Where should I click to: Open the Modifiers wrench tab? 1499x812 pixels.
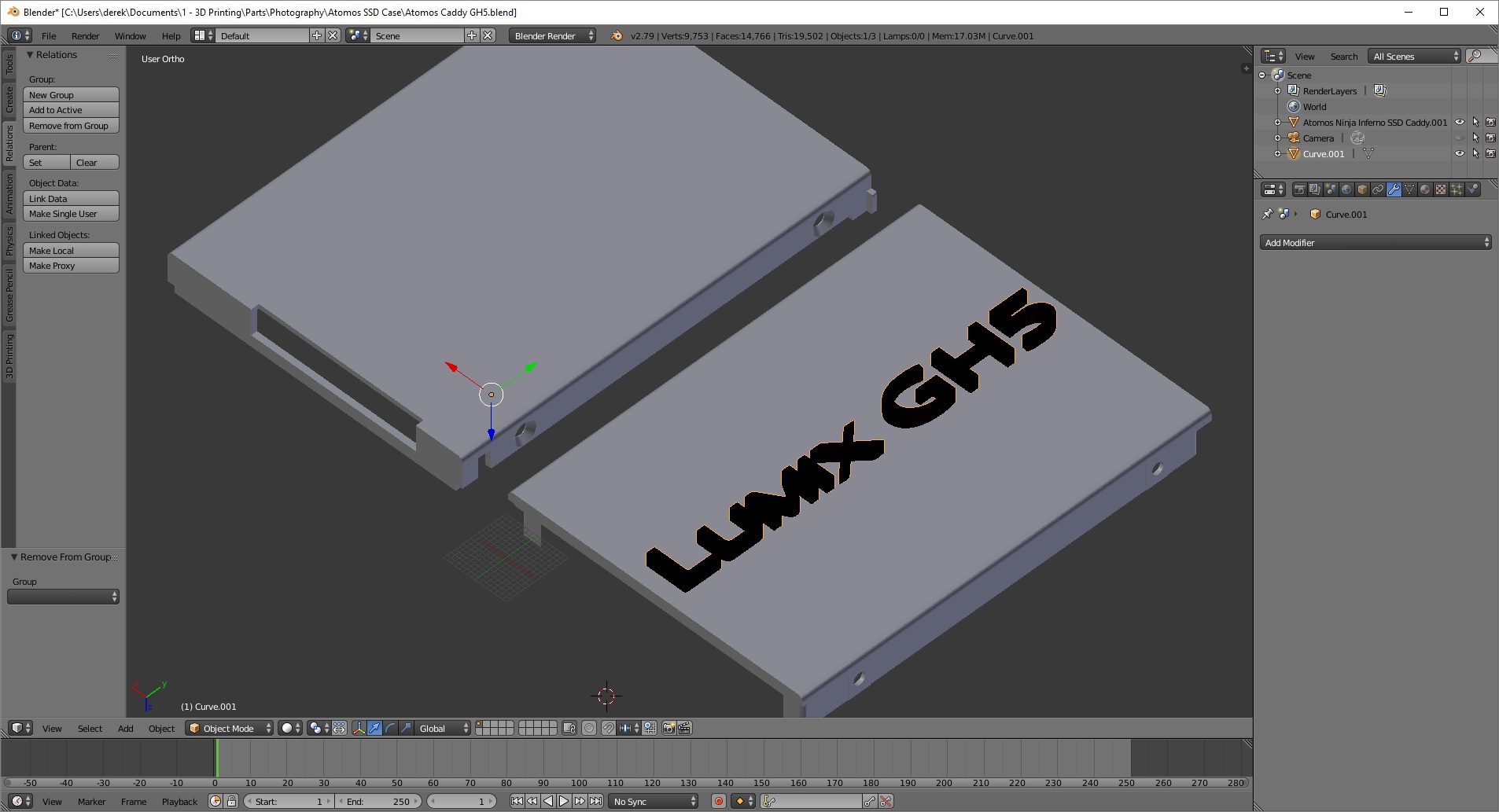click(1394, 189)
